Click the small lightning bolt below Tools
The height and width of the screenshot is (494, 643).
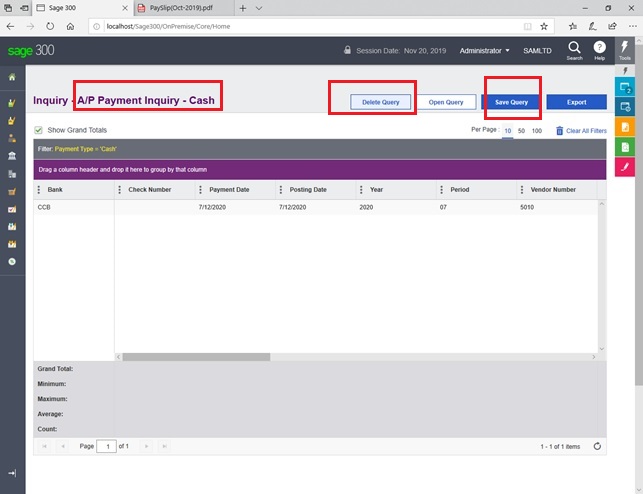[625, 71]
